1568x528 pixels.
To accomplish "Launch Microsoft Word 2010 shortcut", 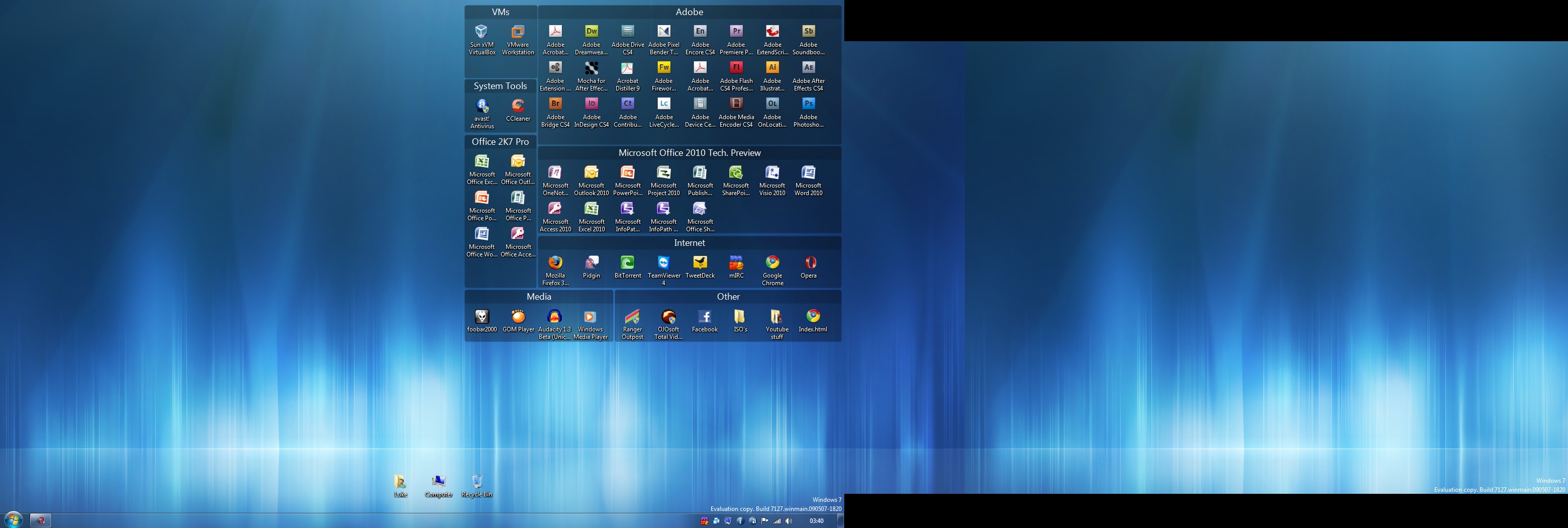I will [x=808, y=172].
